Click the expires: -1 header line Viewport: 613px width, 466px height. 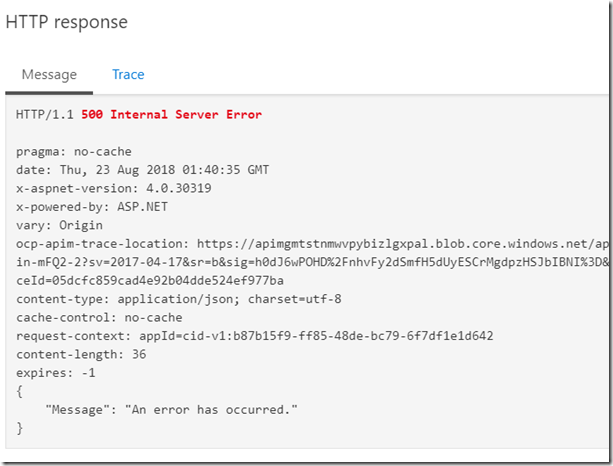(x=56, y=373)
